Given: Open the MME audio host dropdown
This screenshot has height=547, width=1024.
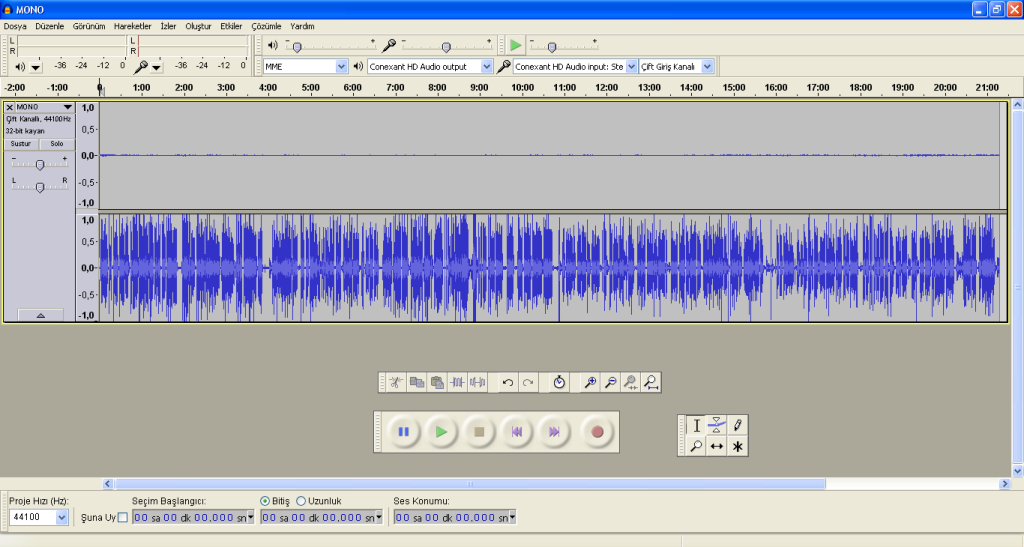Looking at the screenshot, I should 342,67.
